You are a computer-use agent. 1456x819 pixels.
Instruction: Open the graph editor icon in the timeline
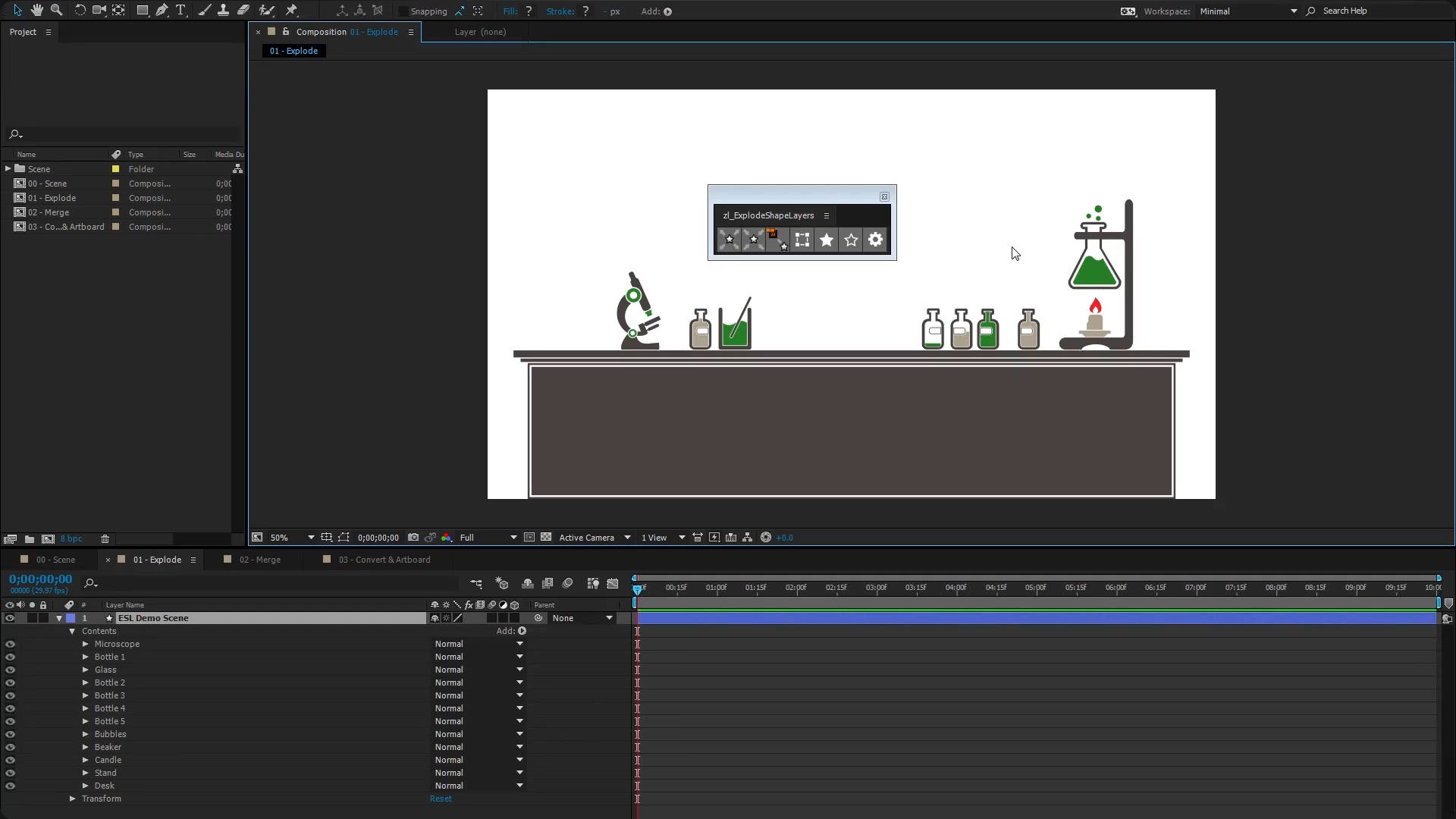tap(613, 583)
